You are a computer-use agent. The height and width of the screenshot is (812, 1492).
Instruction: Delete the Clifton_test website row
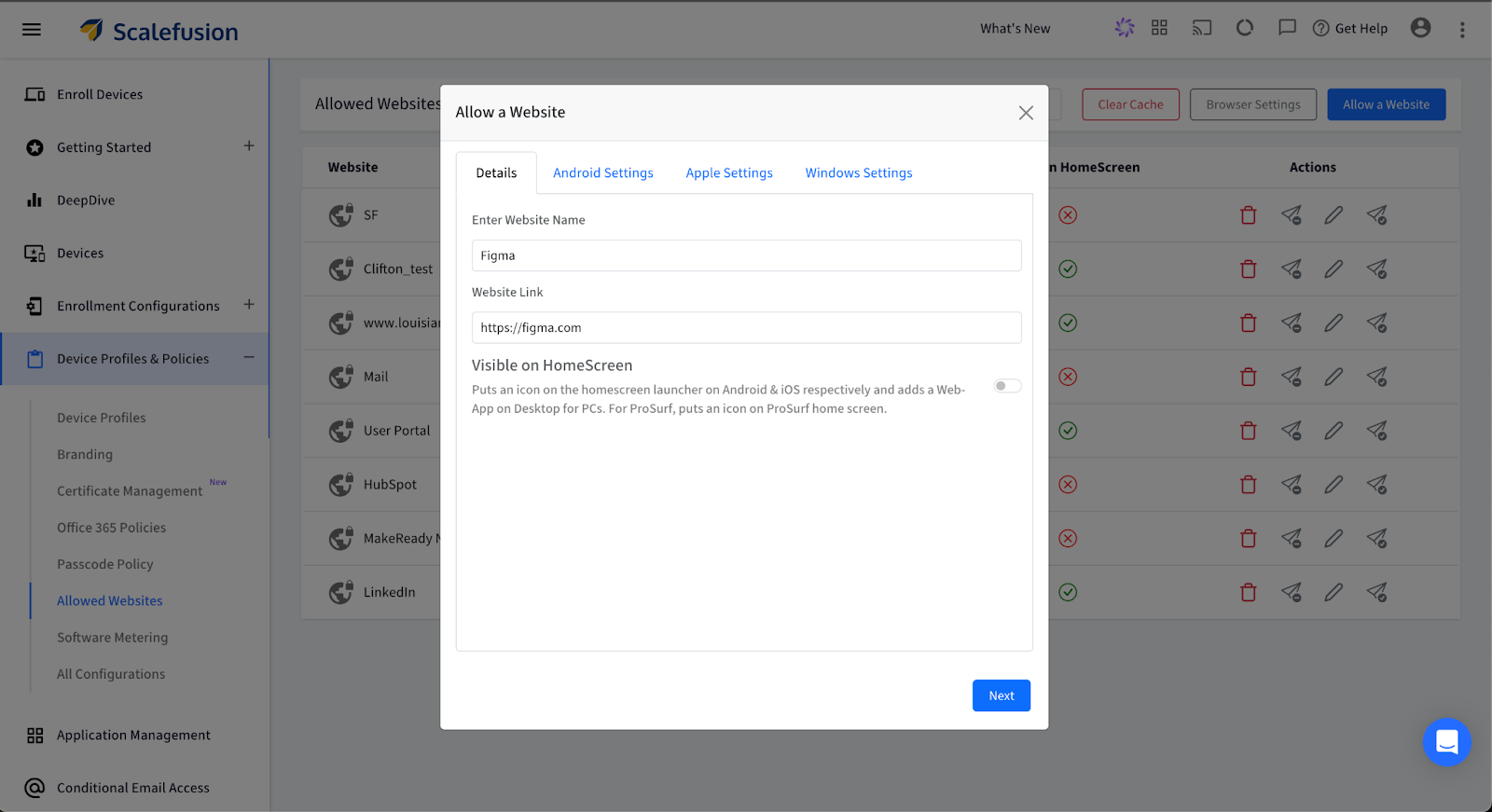(1248, 269)
